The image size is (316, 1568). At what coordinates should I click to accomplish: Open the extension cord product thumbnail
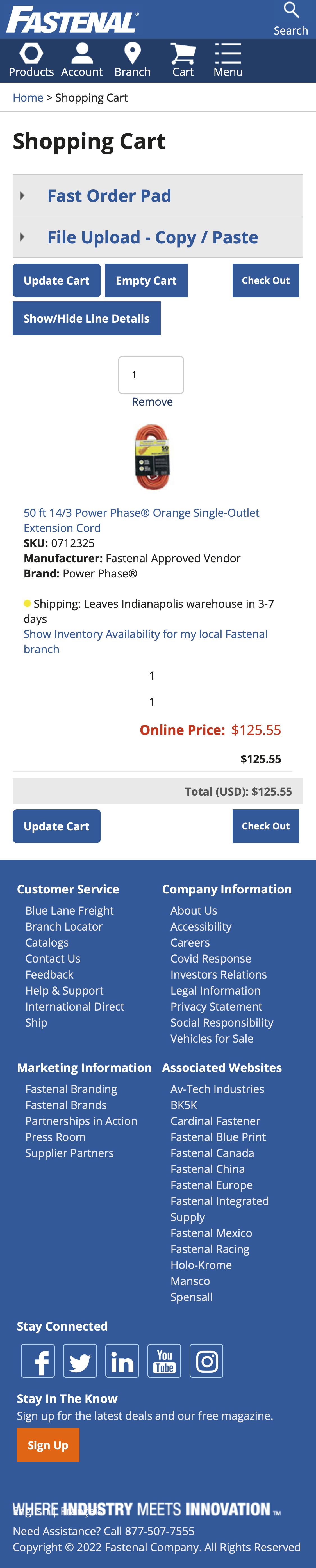pyautogui.click(x=152, y=457)
